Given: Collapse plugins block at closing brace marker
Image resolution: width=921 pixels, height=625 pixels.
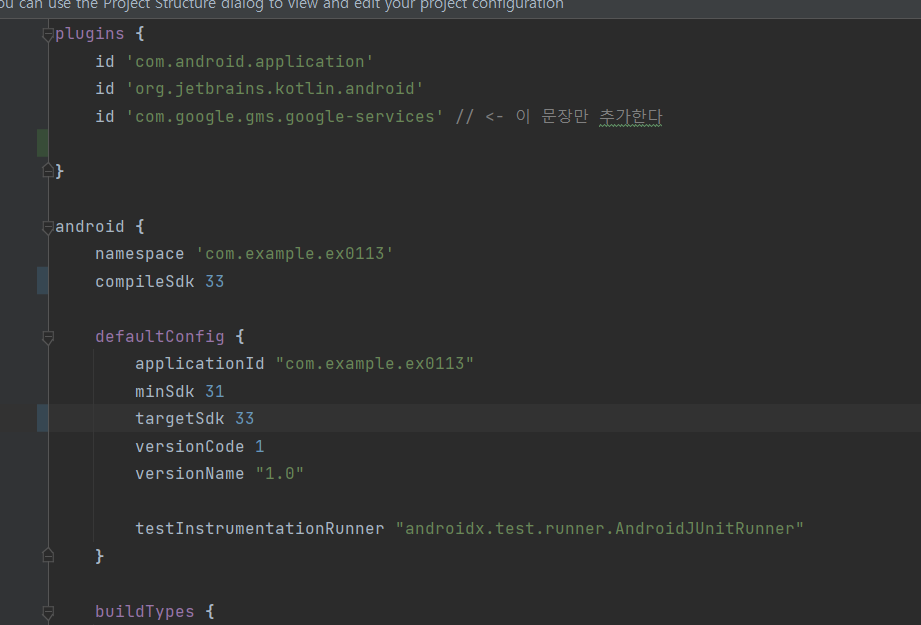Looking at the screenshot, I should [x=48, y=171].
